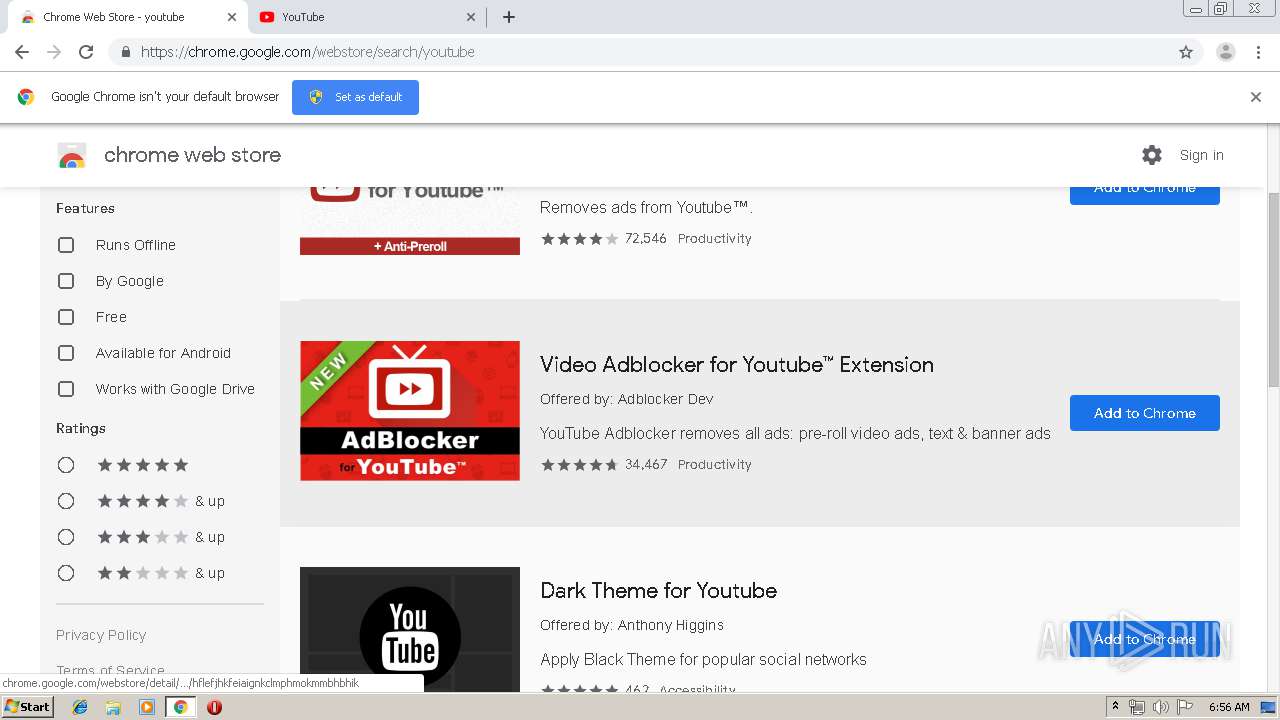The image size is (1280, 720).
Task: Dismiss the default browser notification bar
Action: click(1256, 97)
